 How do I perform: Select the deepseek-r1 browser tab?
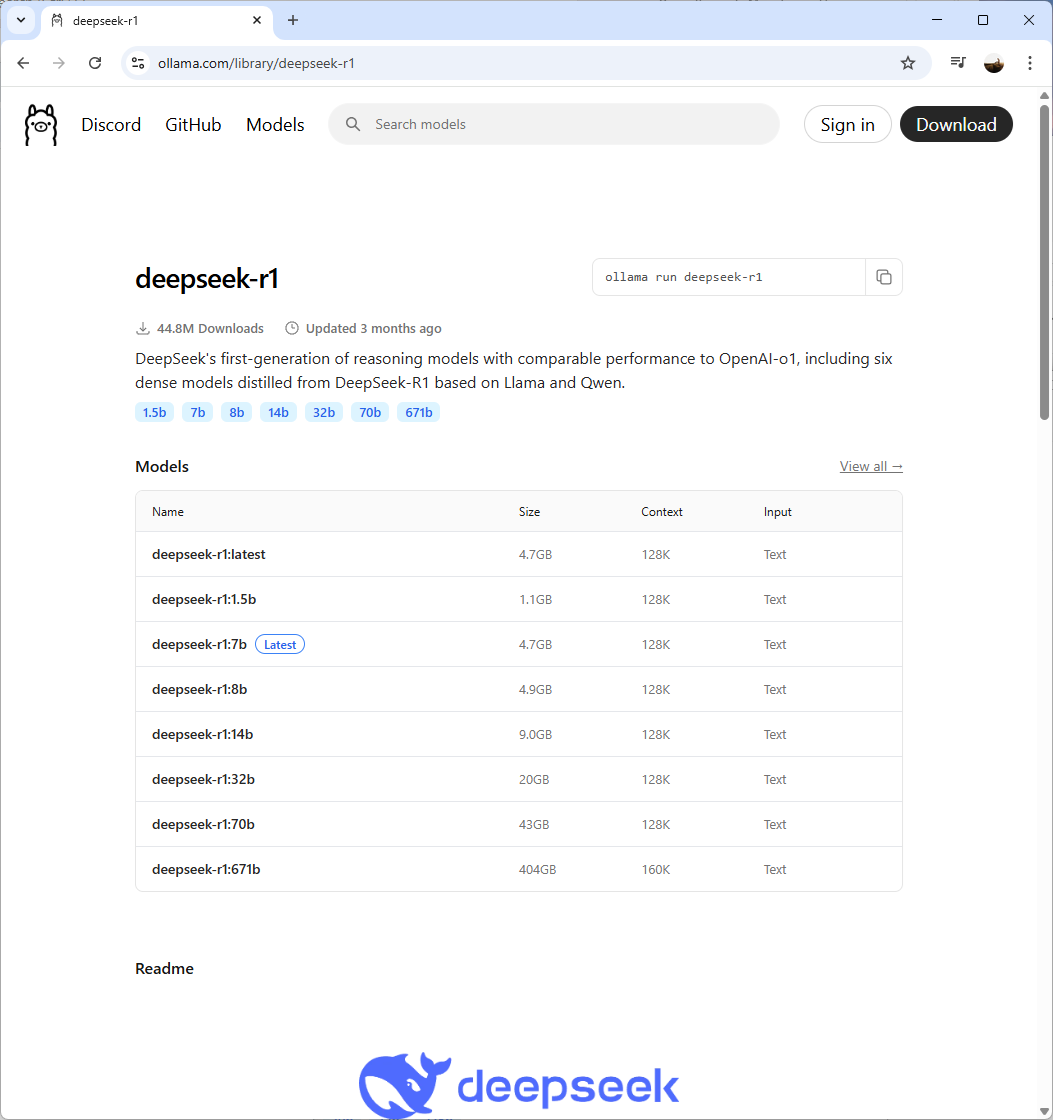point(157,20)
